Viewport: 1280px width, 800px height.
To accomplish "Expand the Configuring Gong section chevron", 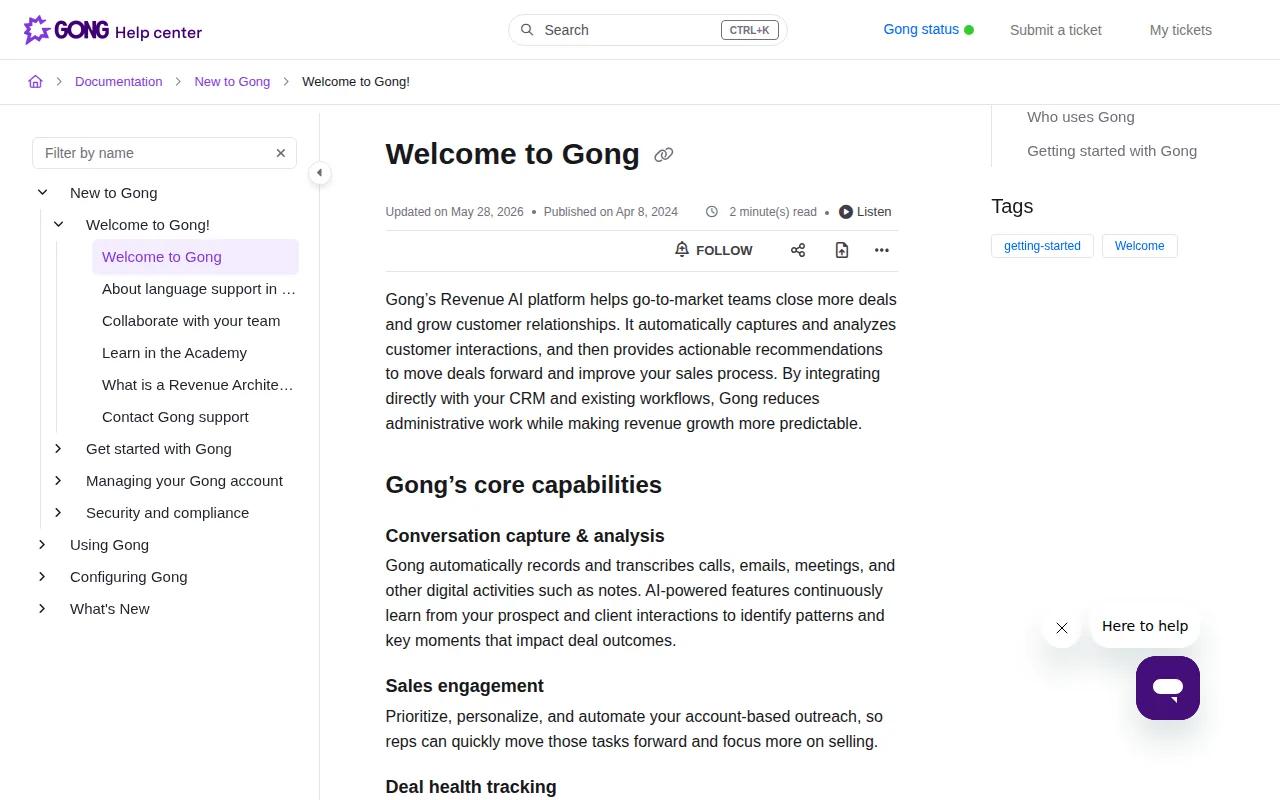I will click(42, 577).
